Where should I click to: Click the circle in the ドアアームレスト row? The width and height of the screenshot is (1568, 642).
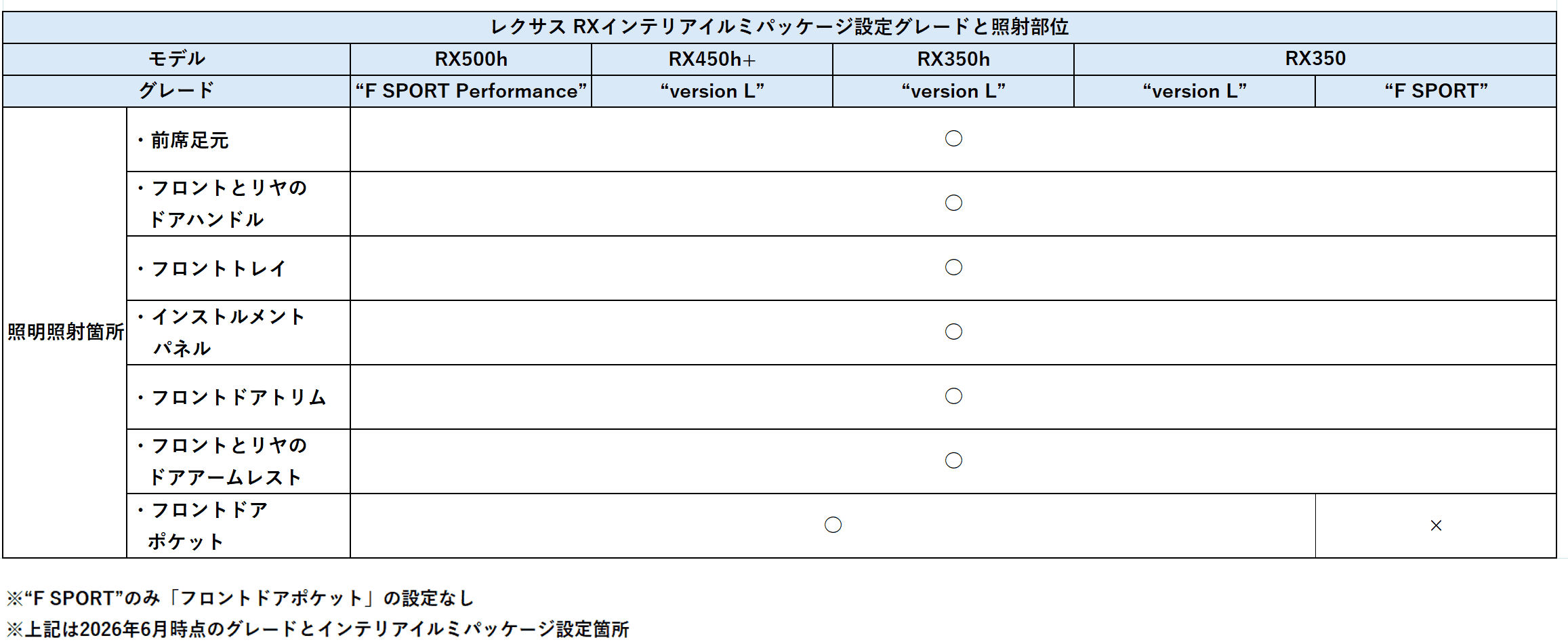tap(953, 460)
